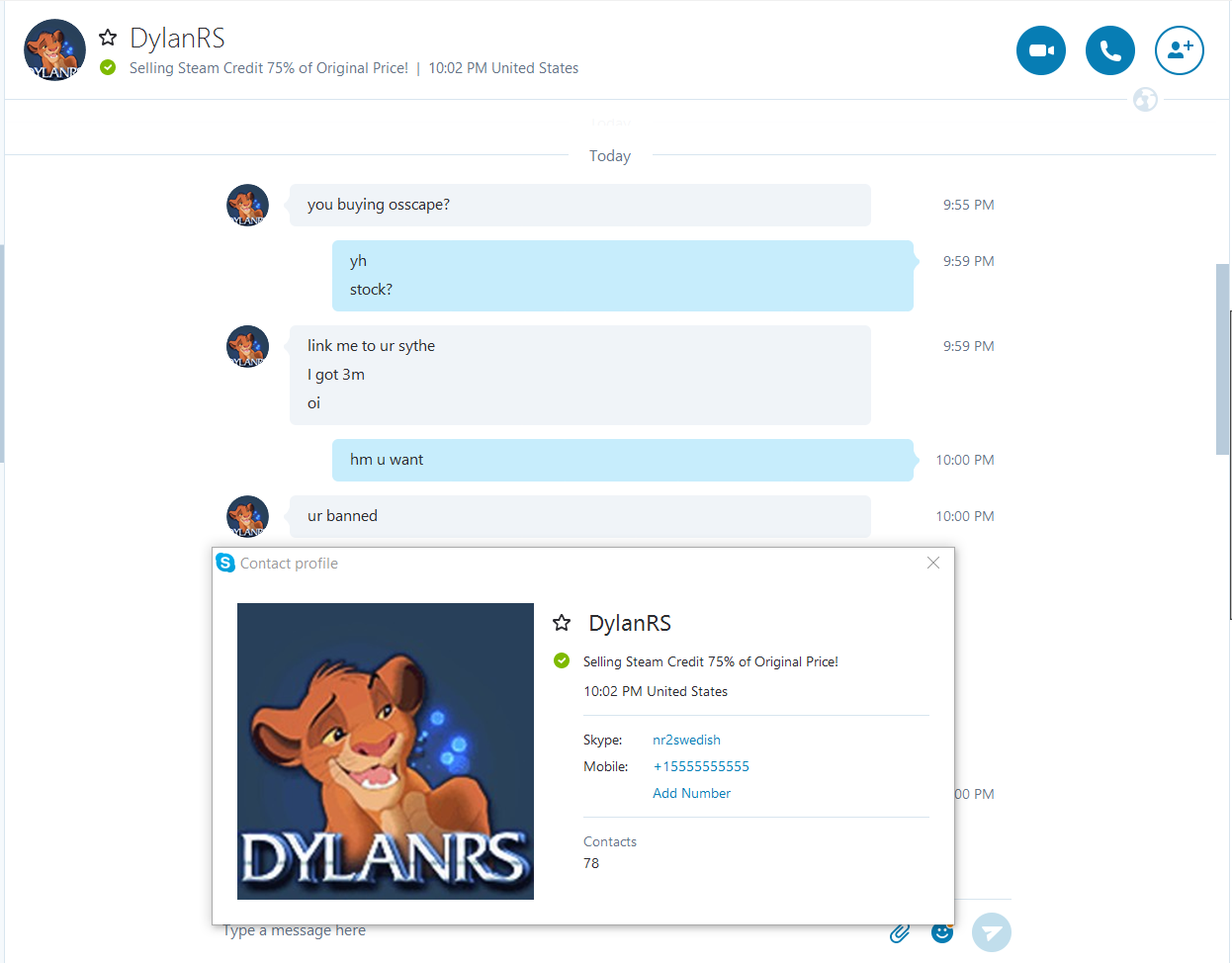This screenshot has width=1232, height=963.
Task: Open DylanRS avatar in the chat header
Action: click(54, 49)
